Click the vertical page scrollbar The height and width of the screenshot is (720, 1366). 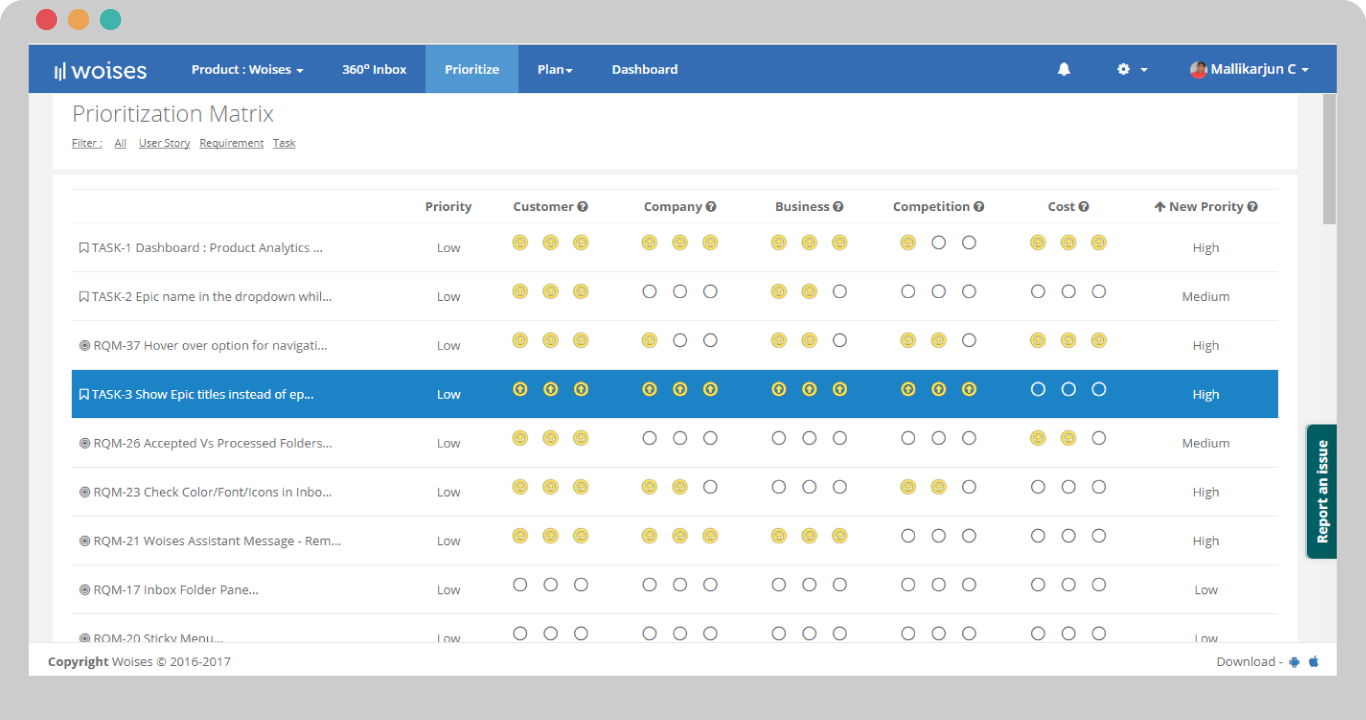(1329, 160)
